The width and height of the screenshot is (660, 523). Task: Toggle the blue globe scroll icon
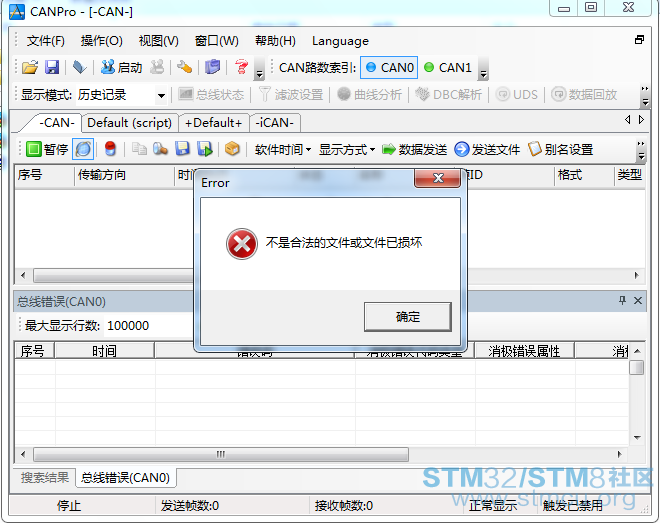tap(83, 149)
